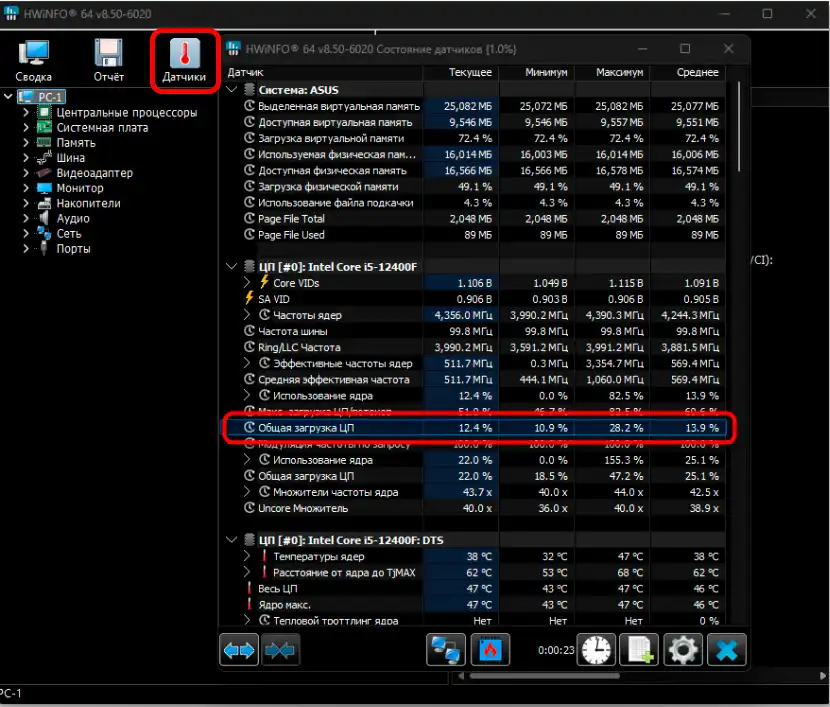The width and height of the screenshot is (830, 707).
Task: Expand the Core VIDs sensor row
Action: point(247,283)
